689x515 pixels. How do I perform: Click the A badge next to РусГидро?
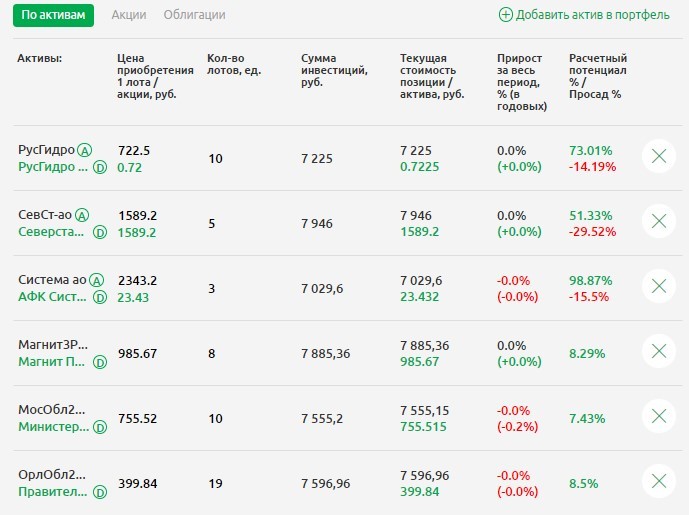coord(85,150)
